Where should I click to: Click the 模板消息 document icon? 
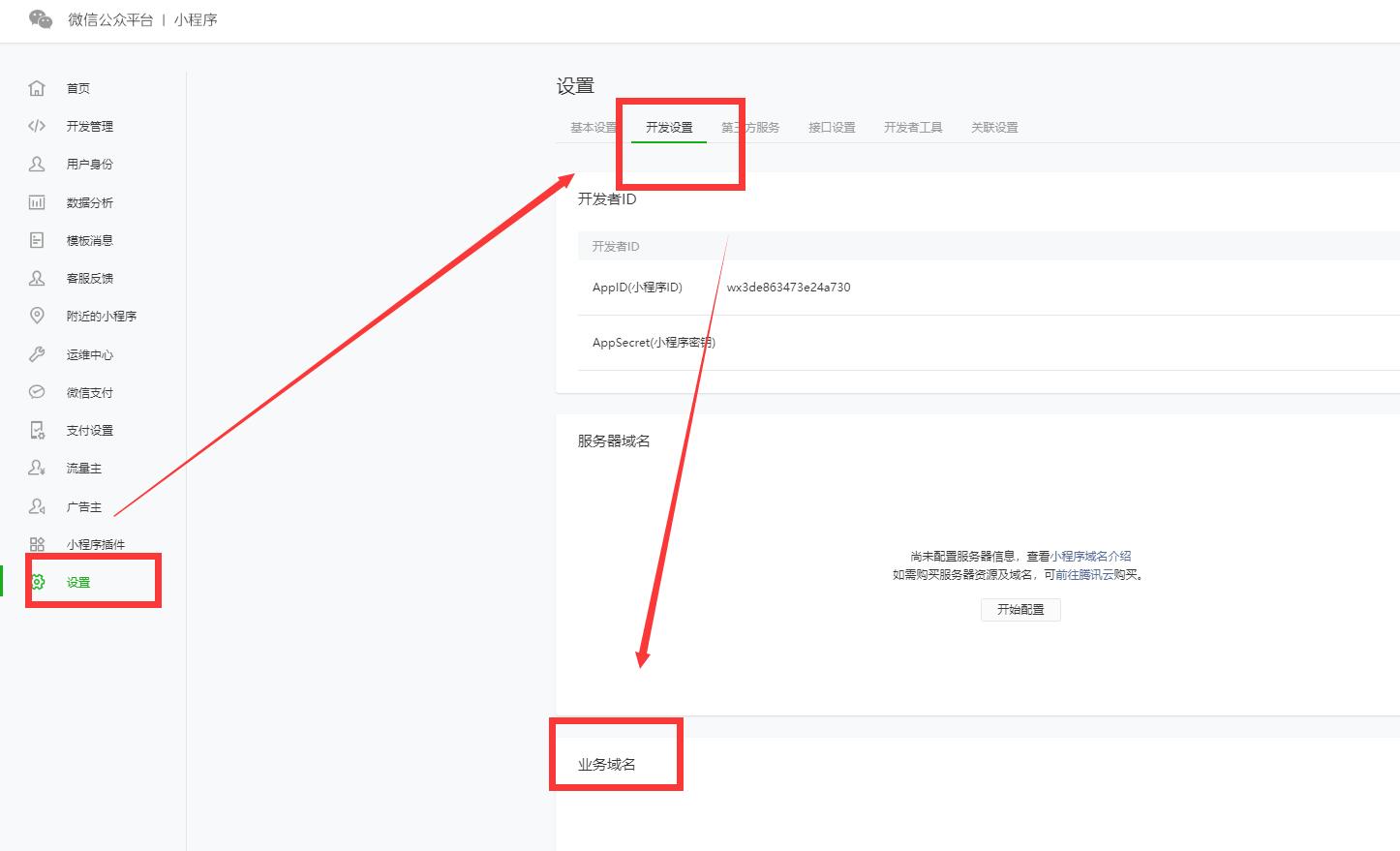pos(37,240)
